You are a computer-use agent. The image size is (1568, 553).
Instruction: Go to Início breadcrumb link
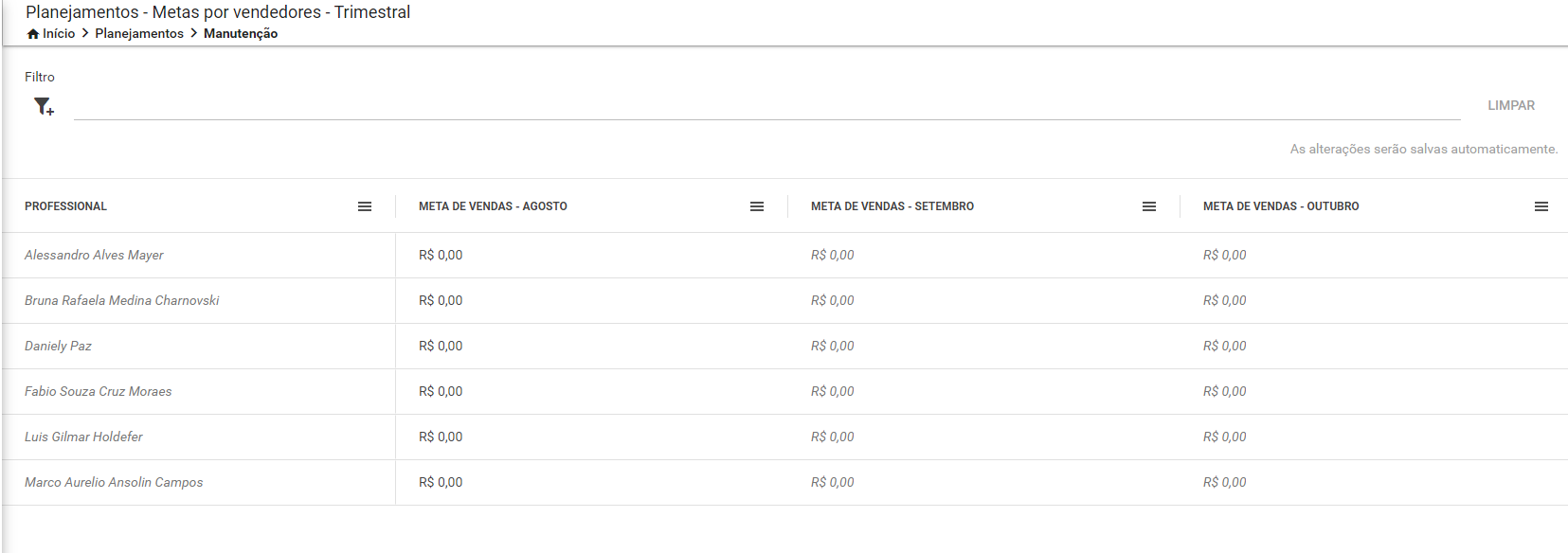[59, 34]
